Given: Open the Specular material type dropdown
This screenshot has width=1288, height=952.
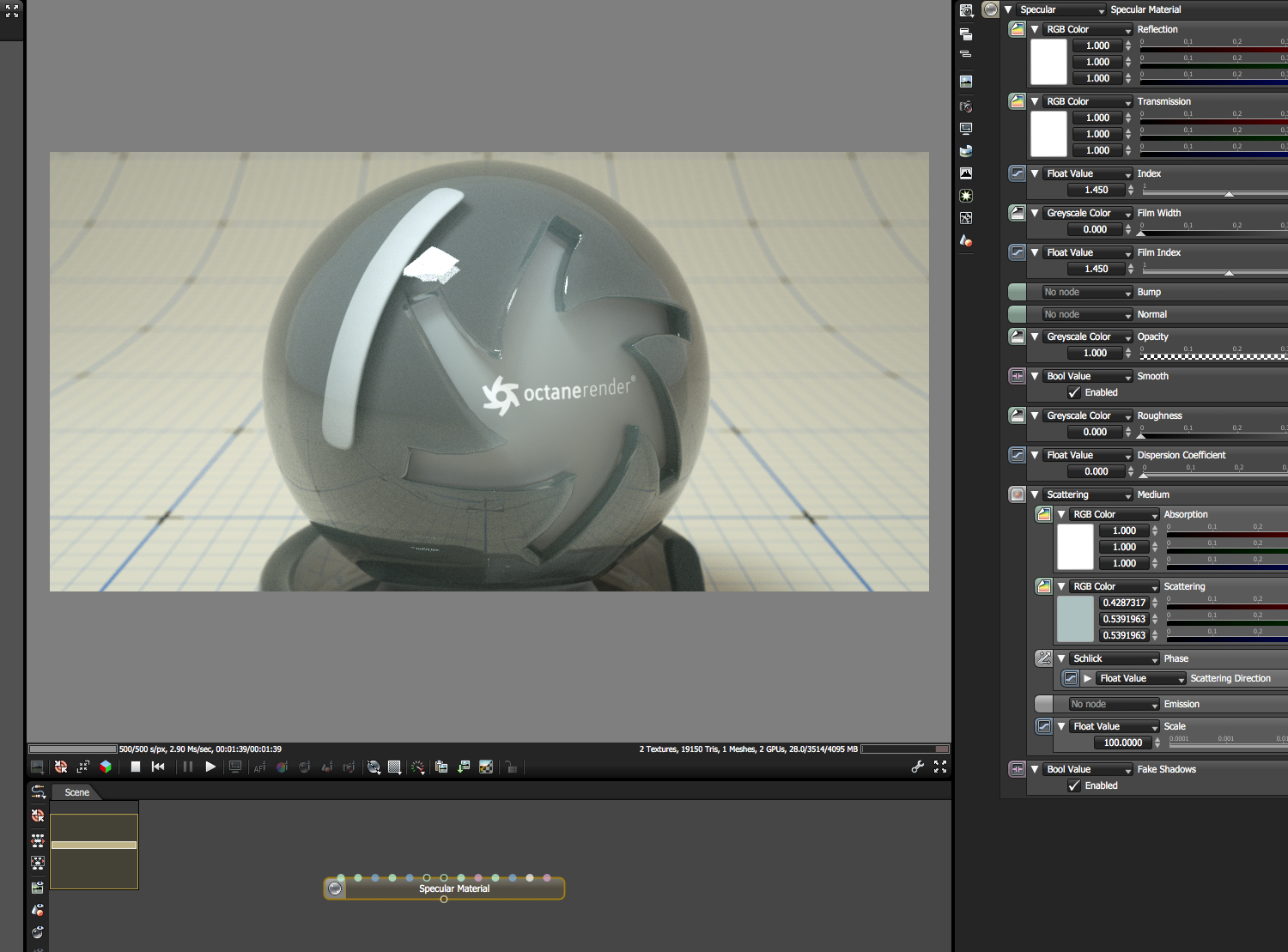Looking at the screenshot, I should click(x=1061, y=9).
